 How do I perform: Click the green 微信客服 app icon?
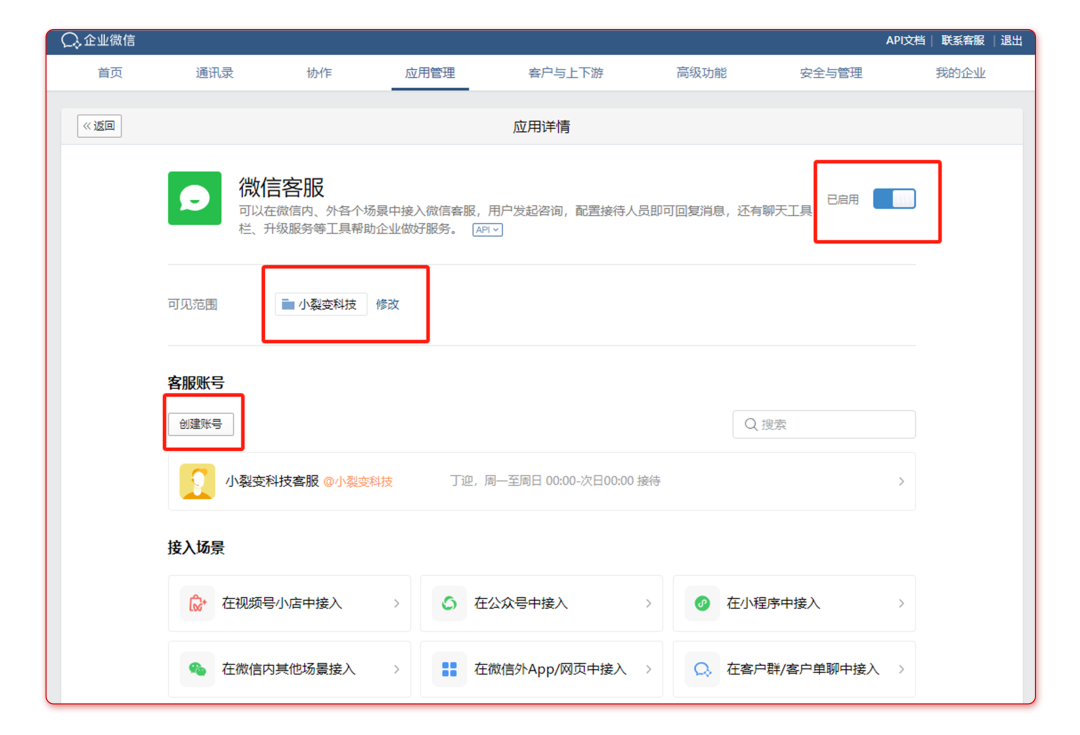pyautogui.click(x=194, y=198)
